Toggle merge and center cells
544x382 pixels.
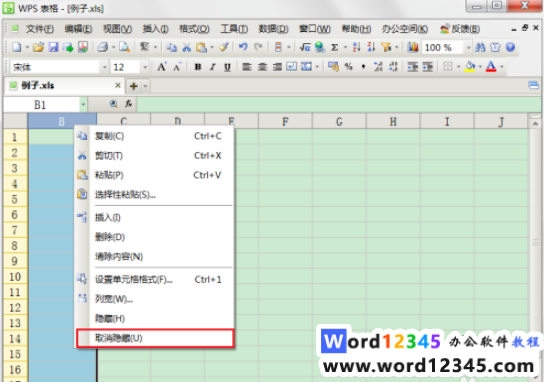306,67
